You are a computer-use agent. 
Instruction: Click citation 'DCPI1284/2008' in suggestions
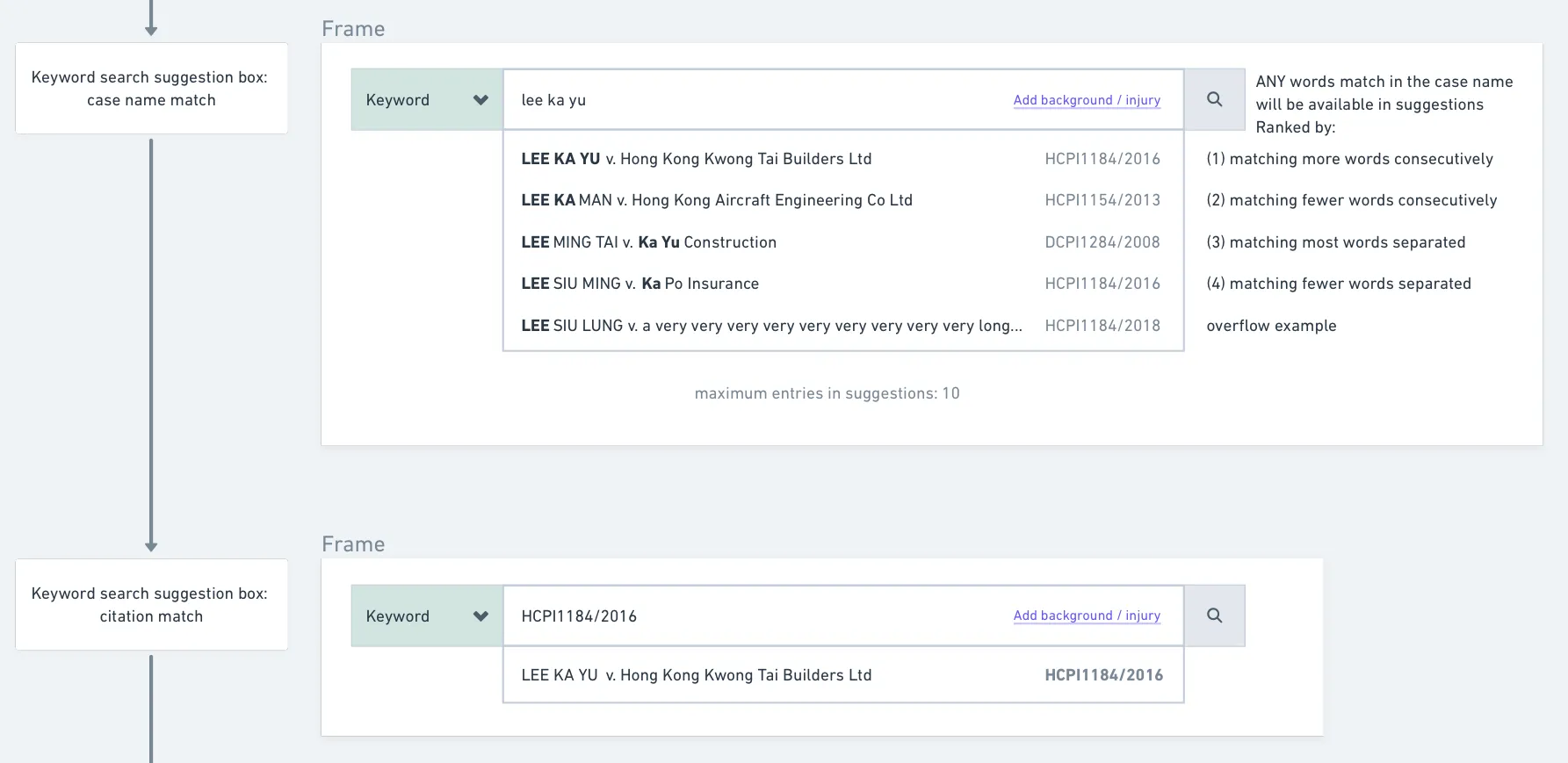1102,242
